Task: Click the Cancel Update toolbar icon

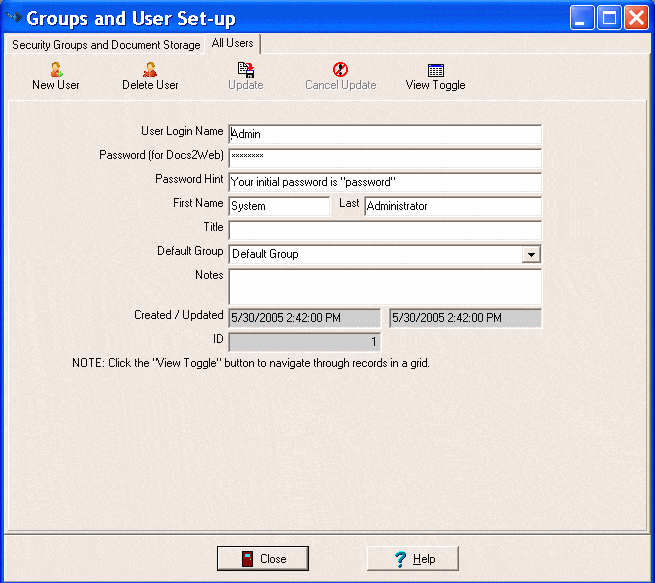Action: [340, 70]
